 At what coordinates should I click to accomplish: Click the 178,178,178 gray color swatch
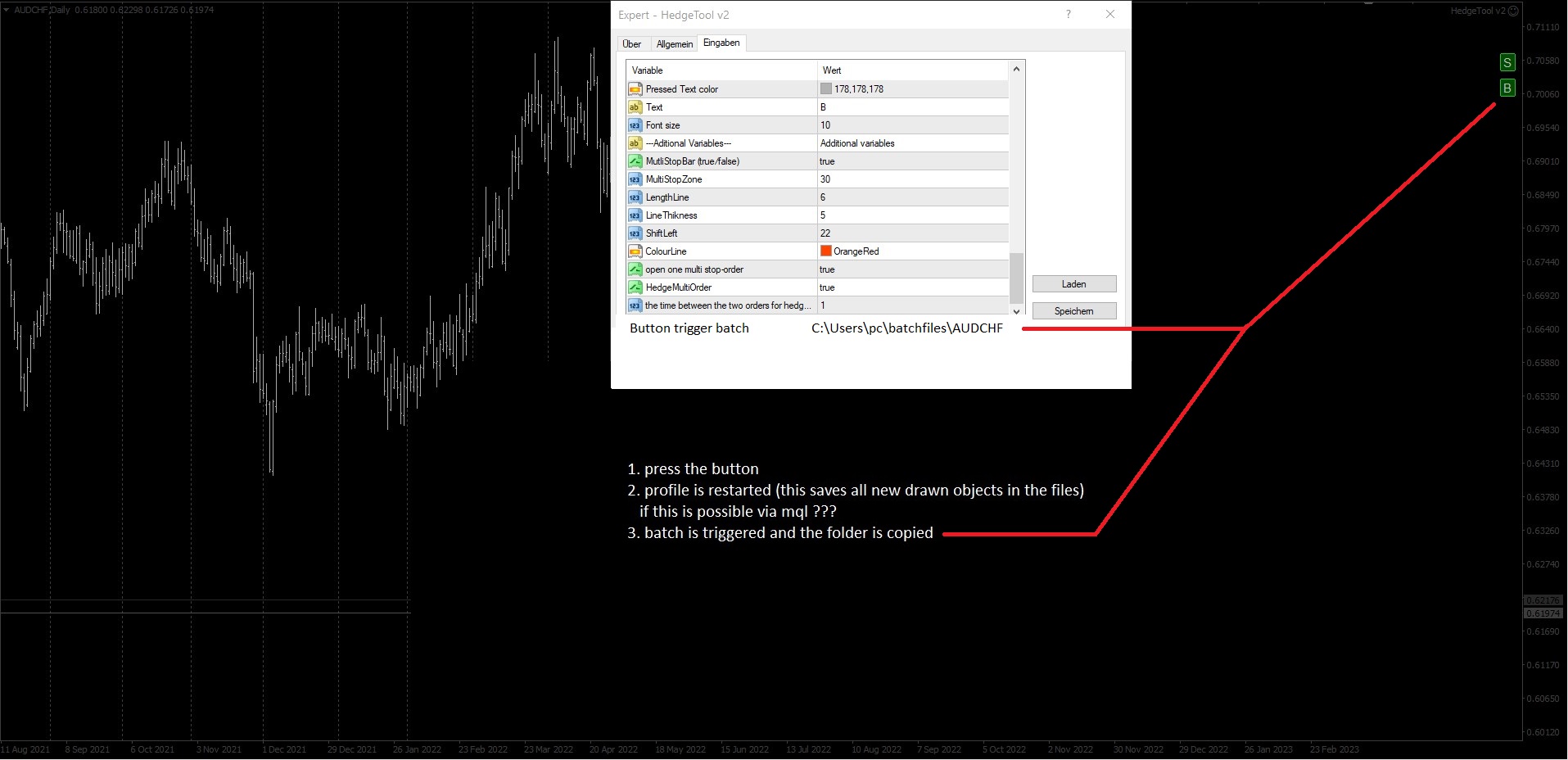[825, 88]
